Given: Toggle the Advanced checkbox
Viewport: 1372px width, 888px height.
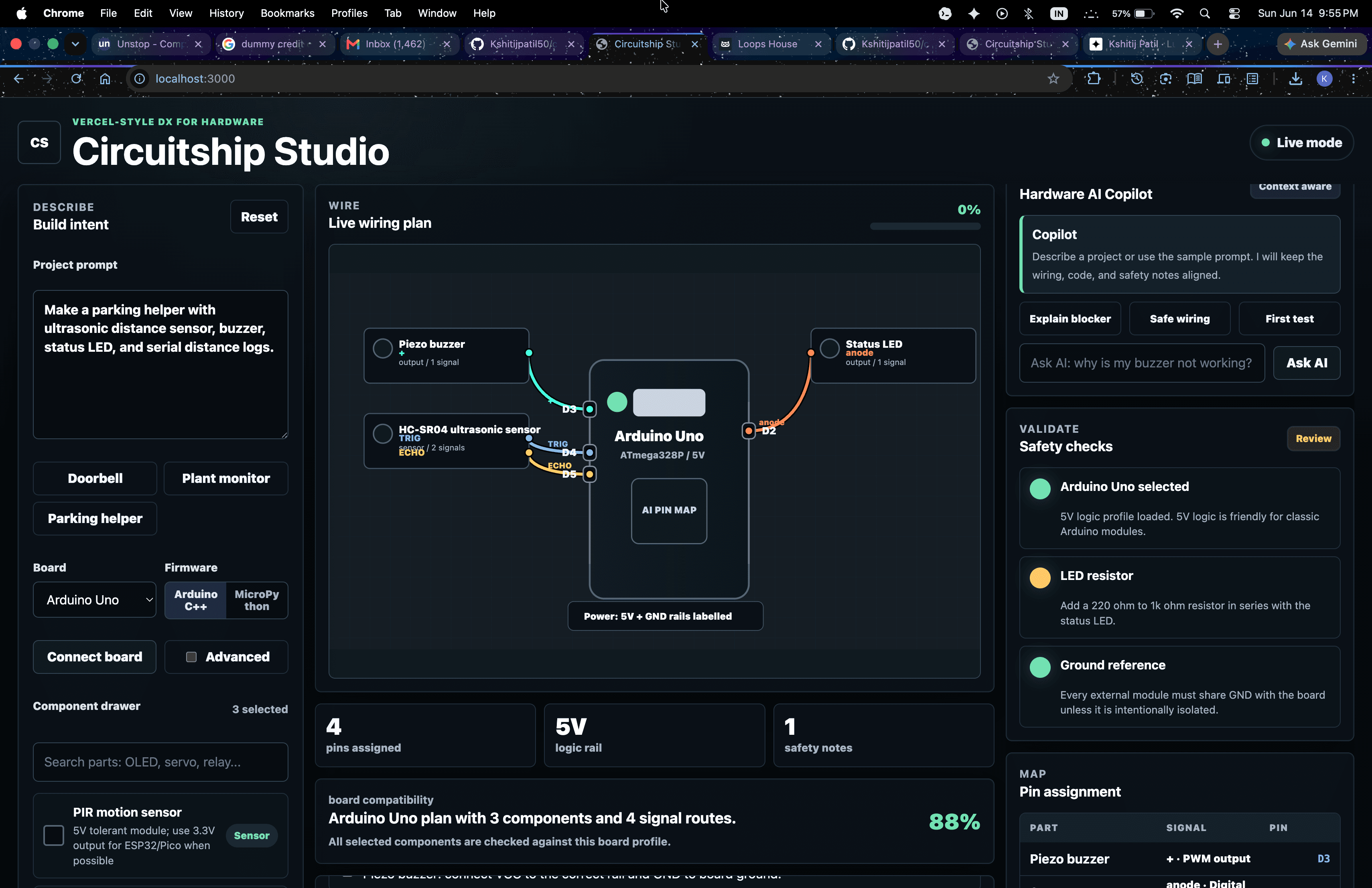Looking at the screenshot, I should click(191, 657).
